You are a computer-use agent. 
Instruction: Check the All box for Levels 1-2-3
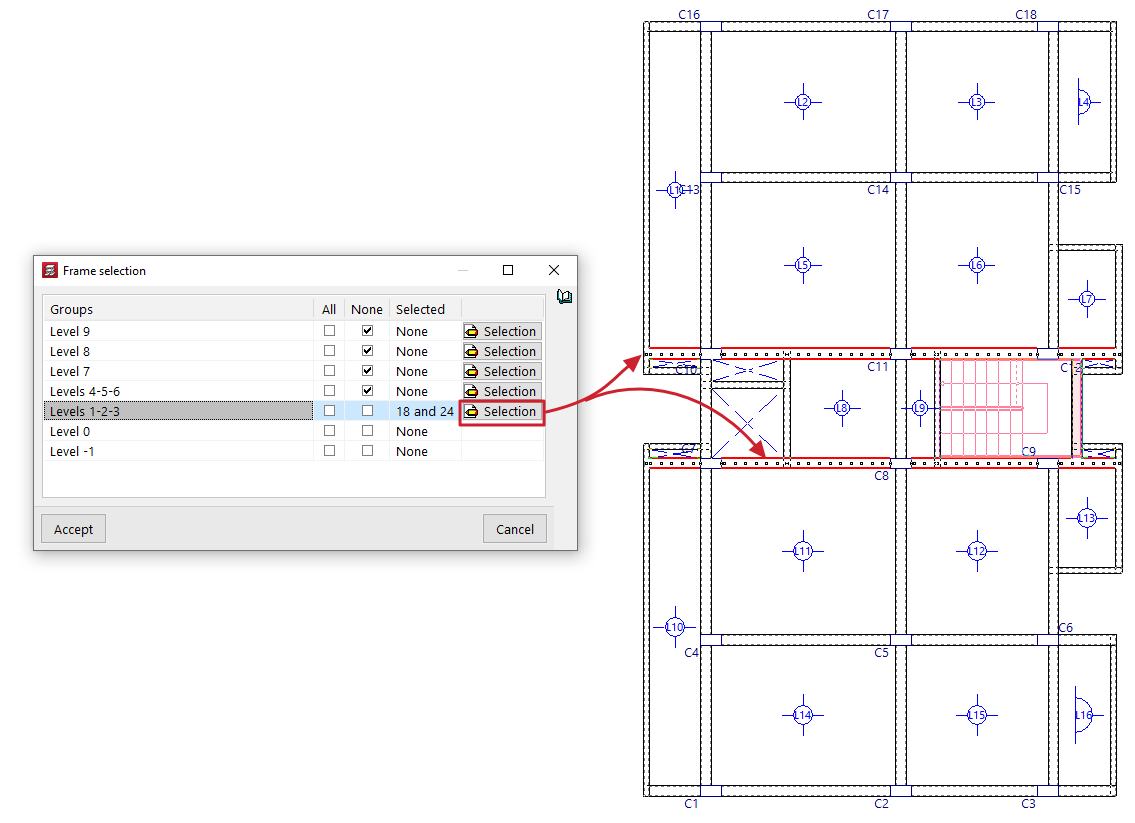coord(329,410)
